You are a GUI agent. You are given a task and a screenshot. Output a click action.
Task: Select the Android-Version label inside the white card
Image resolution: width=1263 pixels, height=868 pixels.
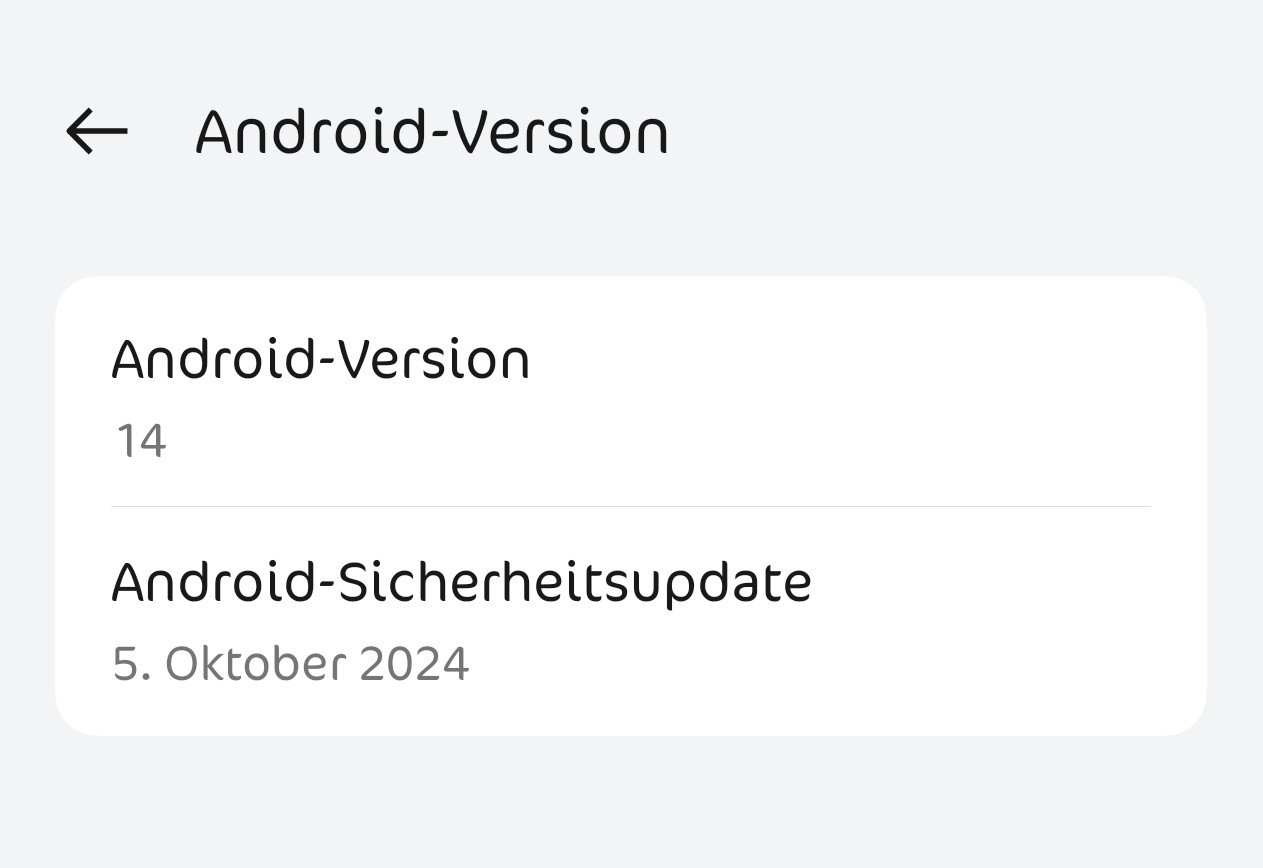[320, 360]
